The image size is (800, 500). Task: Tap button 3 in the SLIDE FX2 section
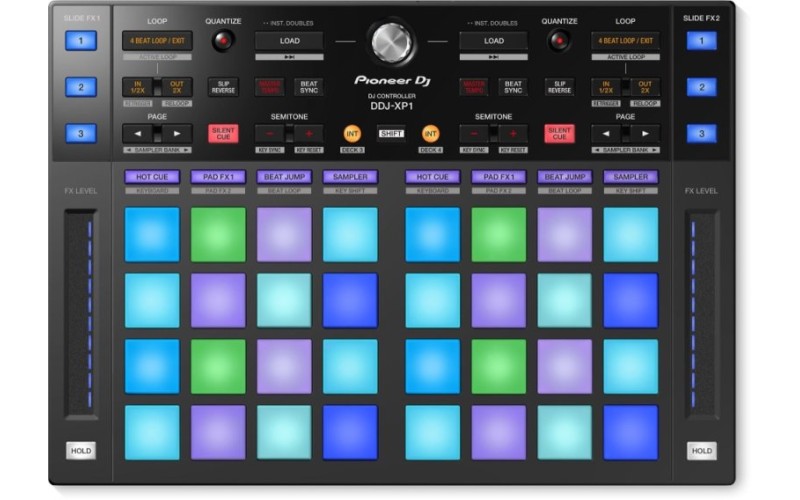pos(702,134)
